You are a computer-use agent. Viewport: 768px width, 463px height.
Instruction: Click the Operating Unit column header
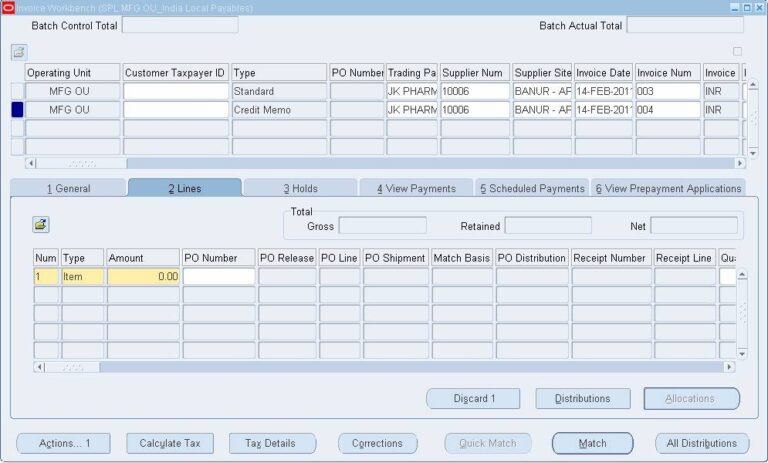[72, 73]
